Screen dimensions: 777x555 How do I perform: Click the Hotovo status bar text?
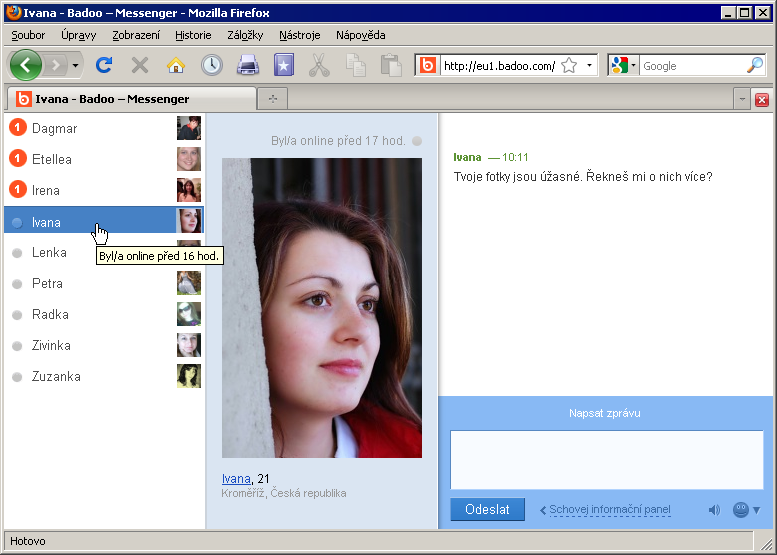point(28,541)
